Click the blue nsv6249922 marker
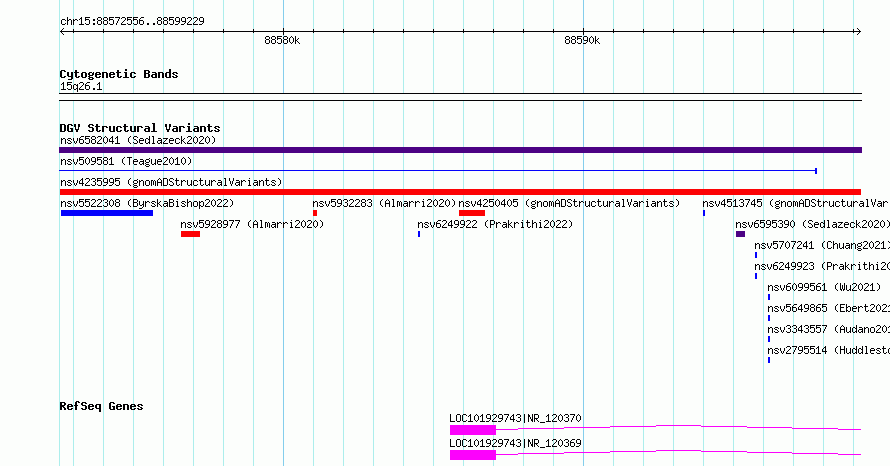Image resolution: width=890 pixels, height=466 pixels. tap(419, 234)
